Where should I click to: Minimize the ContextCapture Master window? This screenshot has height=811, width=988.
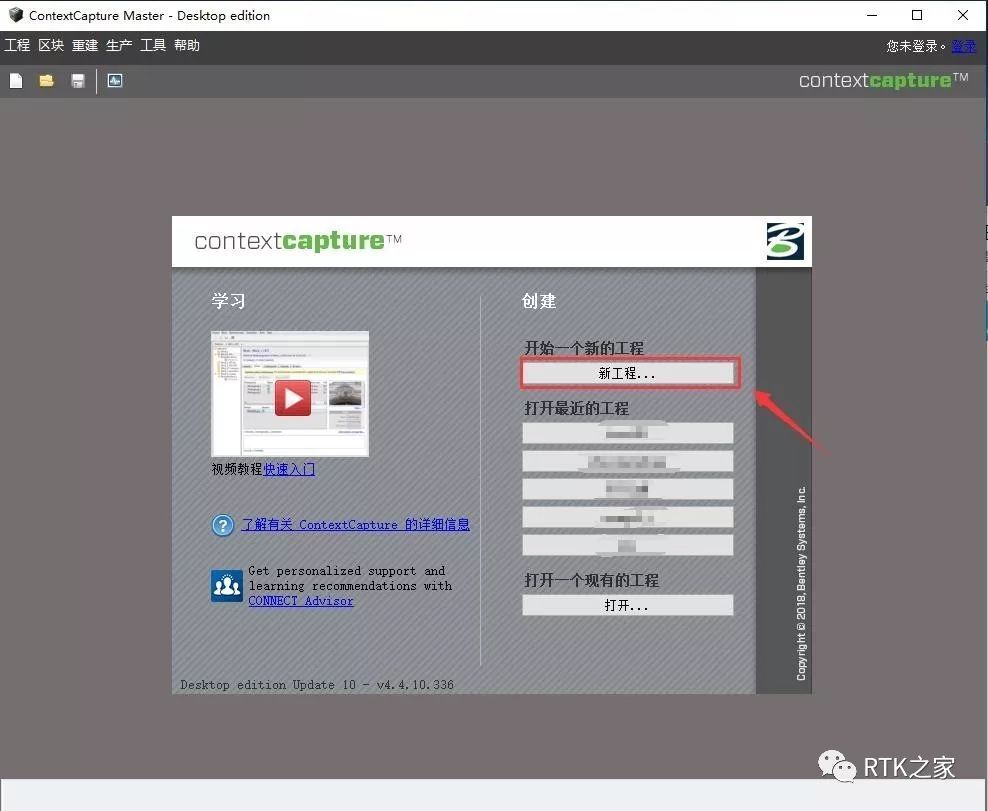click(x=872, y=15)
